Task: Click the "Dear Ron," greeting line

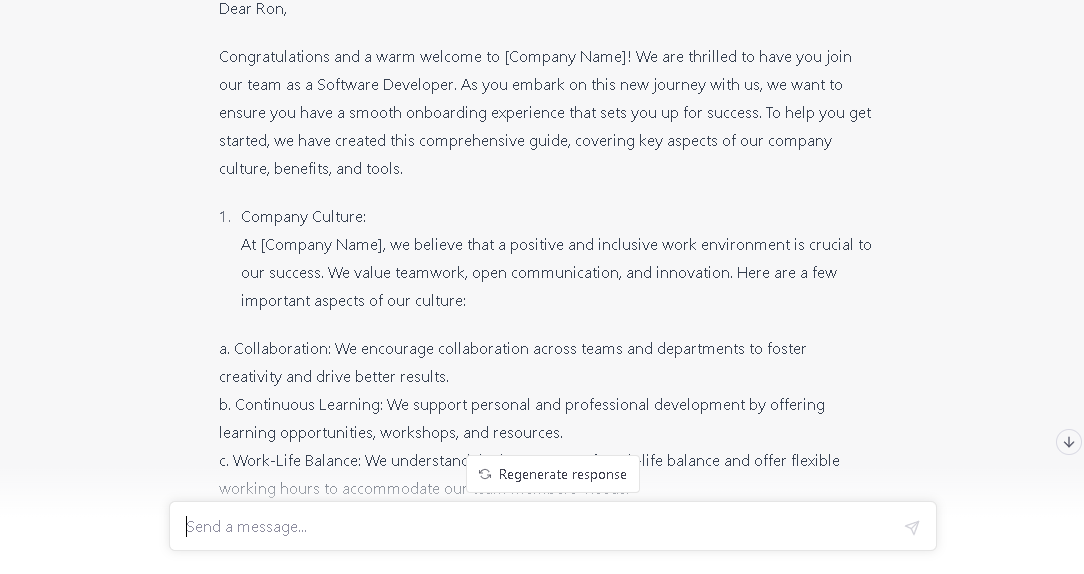Action: coord(253,9)
